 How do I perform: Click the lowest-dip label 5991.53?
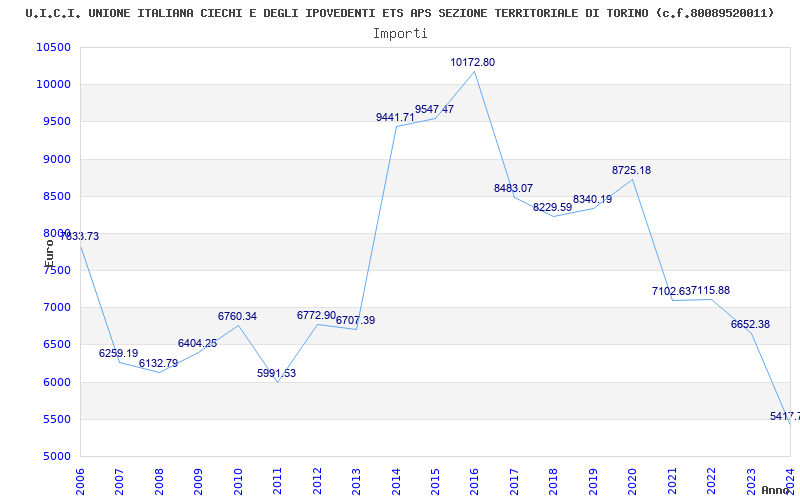pyautogui.click(x=277, y=373)
